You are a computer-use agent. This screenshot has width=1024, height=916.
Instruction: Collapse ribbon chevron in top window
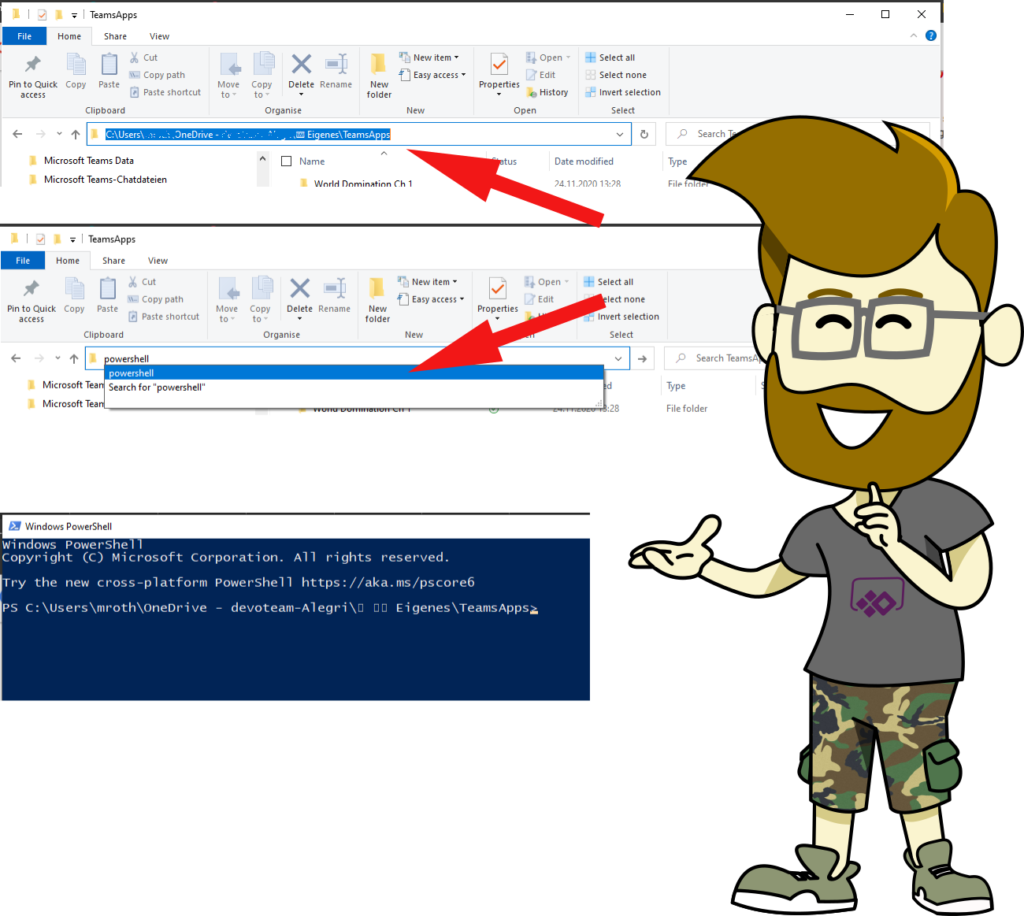pyautogui.click(x=913, y=36)
